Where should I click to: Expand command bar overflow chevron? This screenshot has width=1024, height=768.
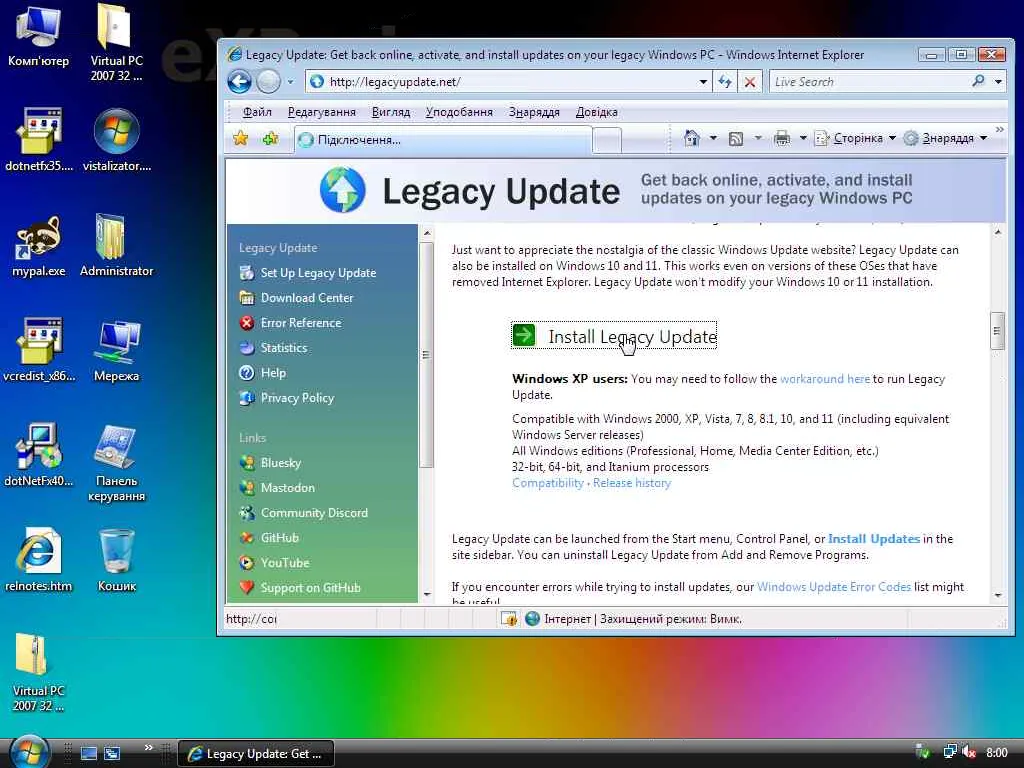tap(999, 131)
